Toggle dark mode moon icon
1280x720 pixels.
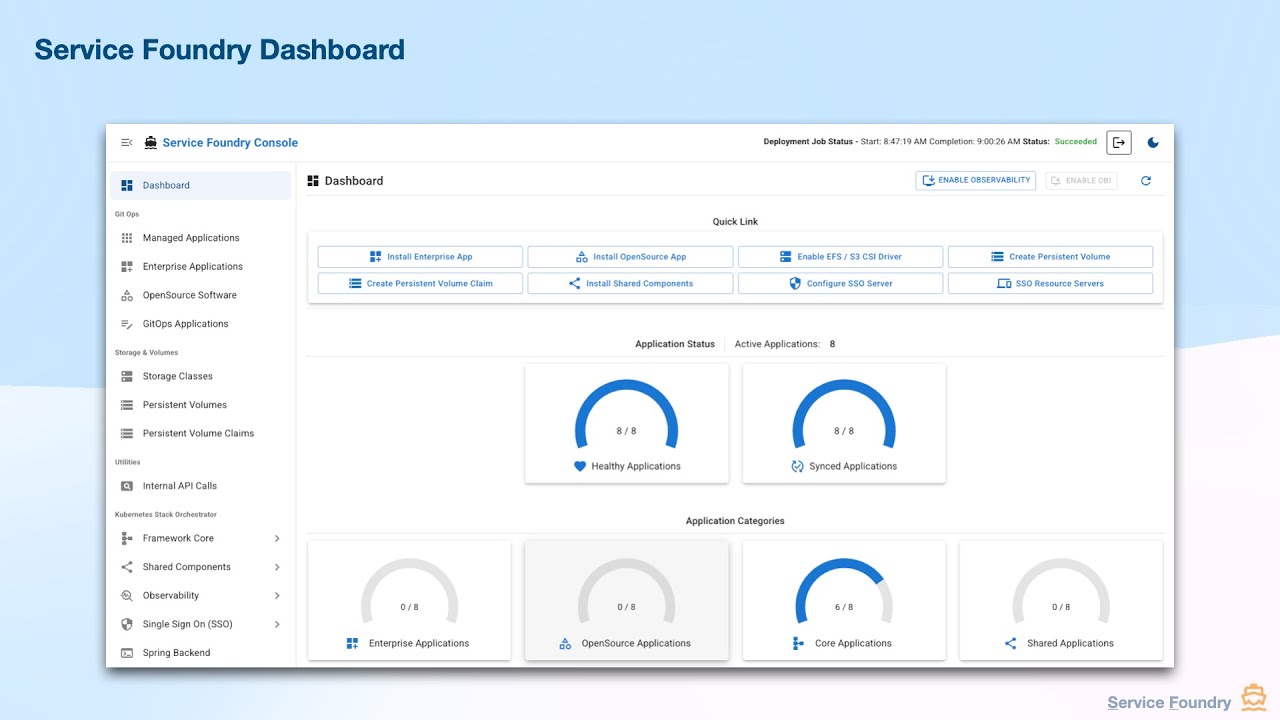[1153, 143]
